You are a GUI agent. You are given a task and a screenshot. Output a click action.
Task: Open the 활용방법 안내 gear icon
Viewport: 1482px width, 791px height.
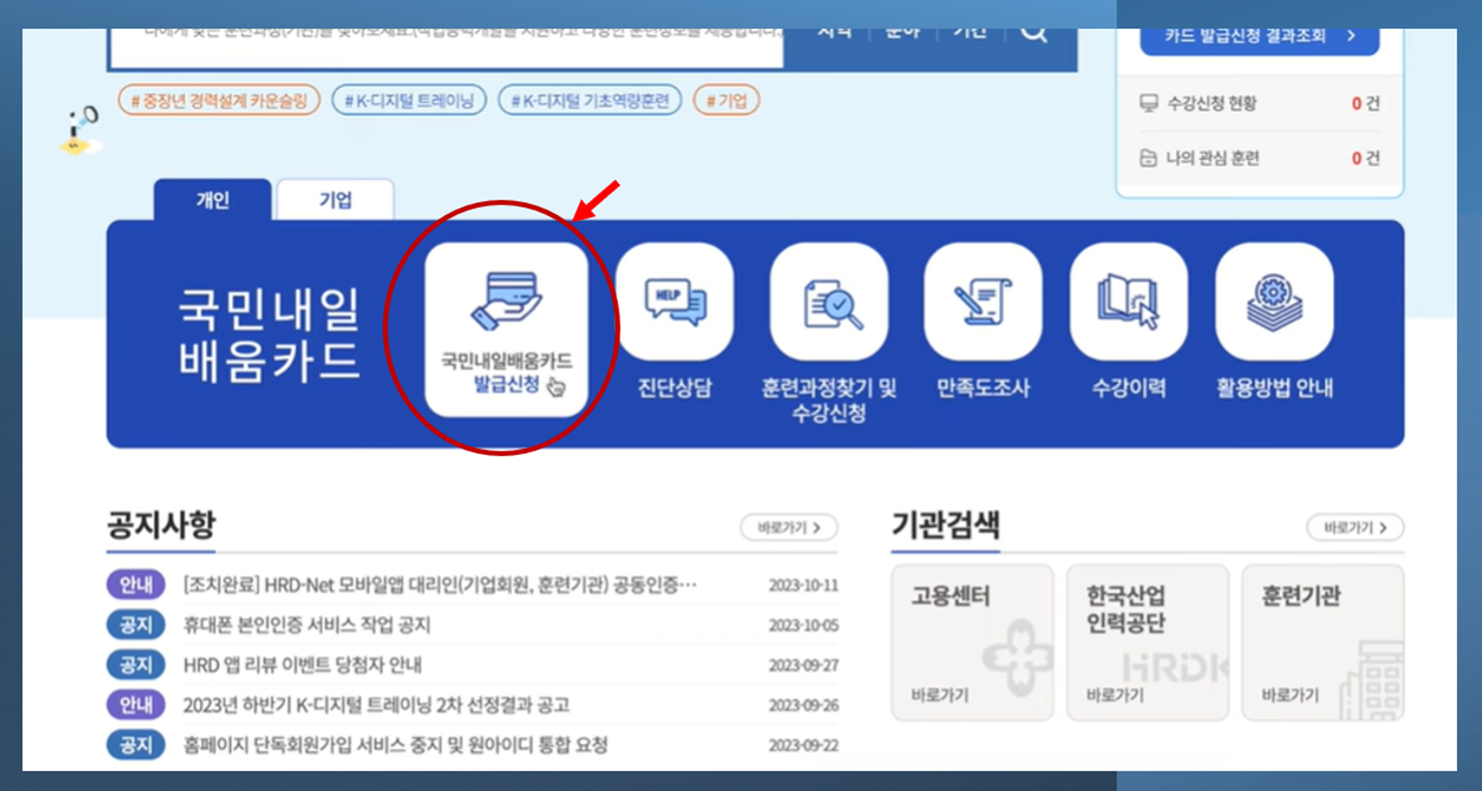tap(1274, 301)
